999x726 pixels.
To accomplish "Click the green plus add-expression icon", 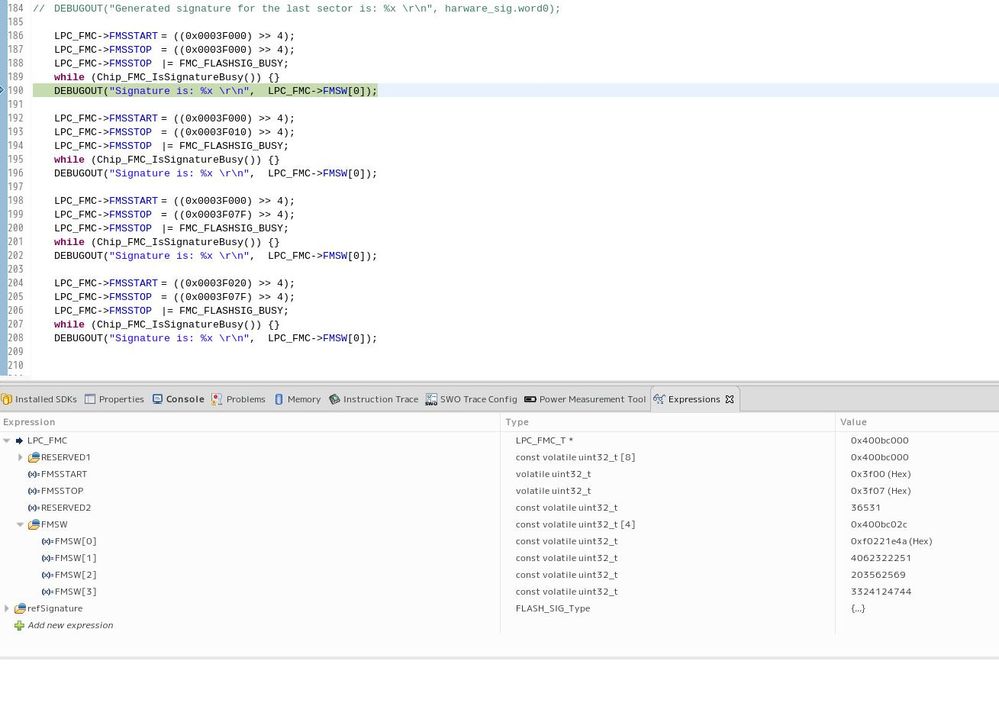I will (19, 625).
